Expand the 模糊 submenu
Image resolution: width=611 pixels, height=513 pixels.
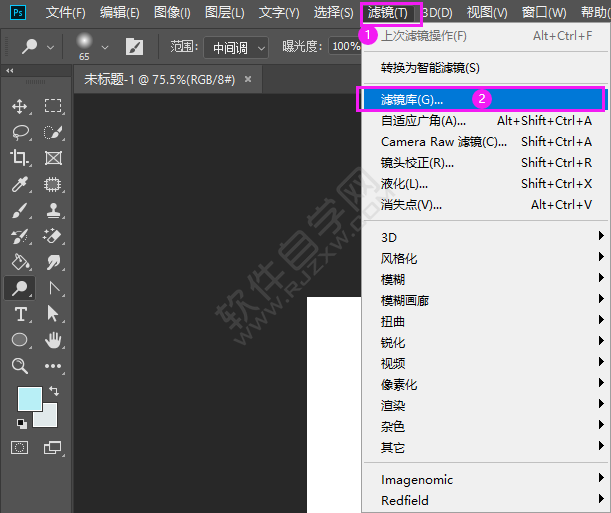coord(486,279)
